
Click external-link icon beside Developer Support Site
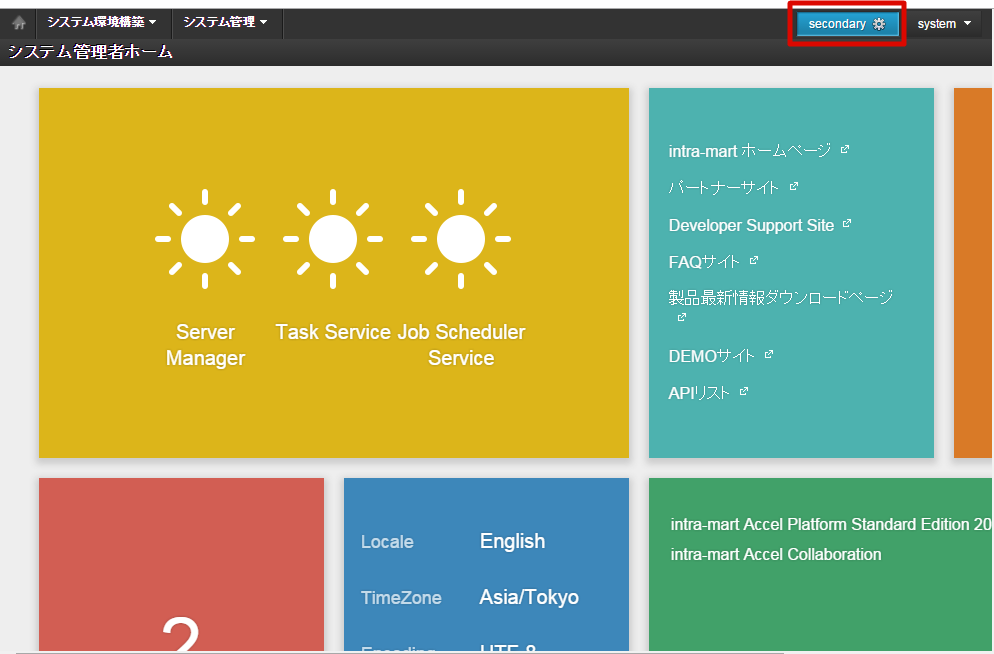[x=847, y=224]
